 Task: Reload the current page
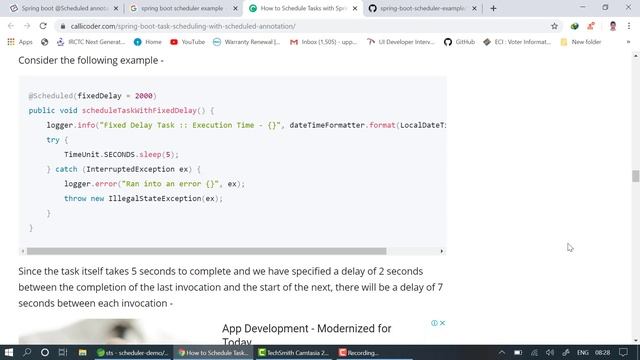pos(43,26)
